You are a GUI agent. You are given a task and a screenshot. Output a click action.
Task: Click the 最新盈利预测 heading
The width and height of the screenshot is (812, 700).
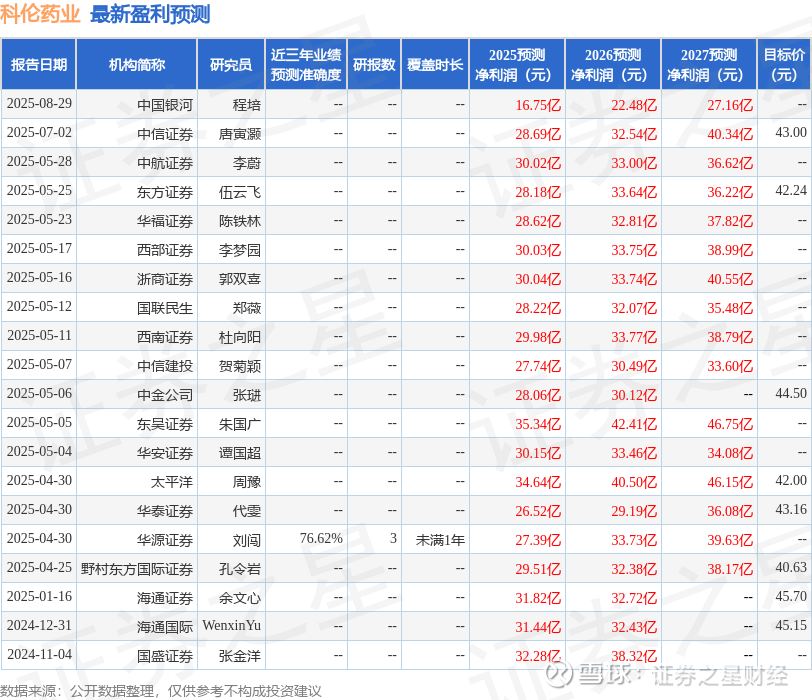pos(150,14)
